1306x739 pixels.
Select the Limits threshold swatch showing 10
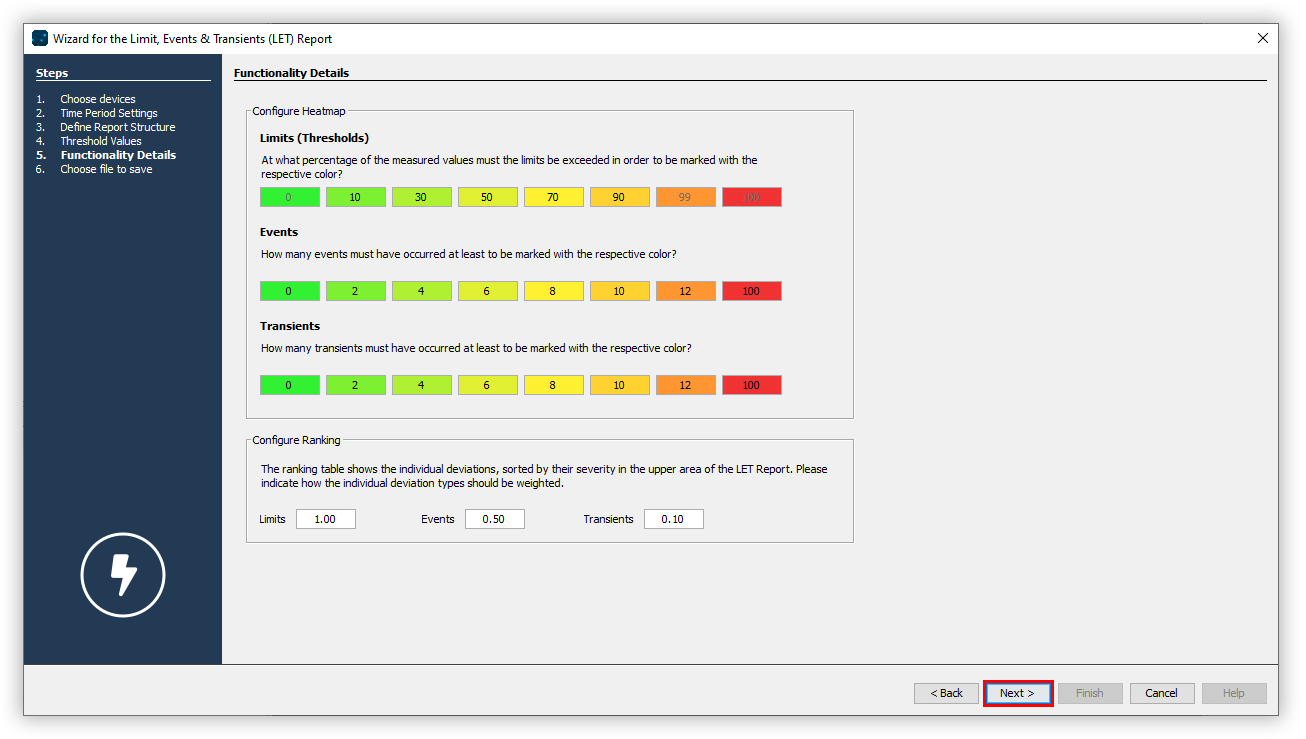click(355, 197)
